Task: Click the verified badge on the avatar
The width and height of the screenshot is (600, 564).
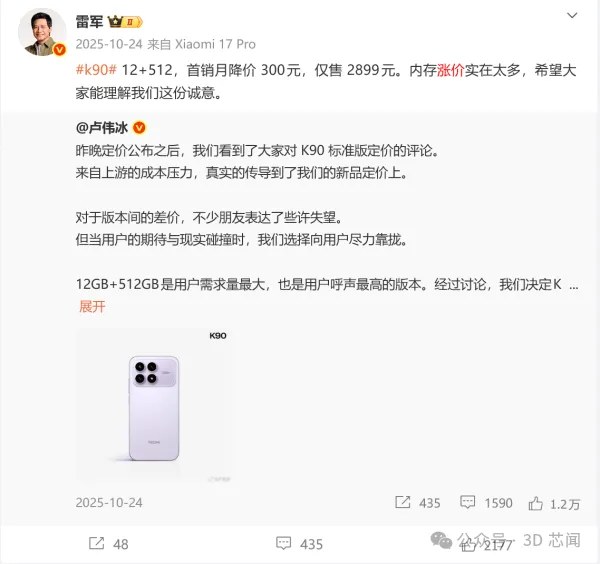Action: pyautogui.click(x=59, y=50)
